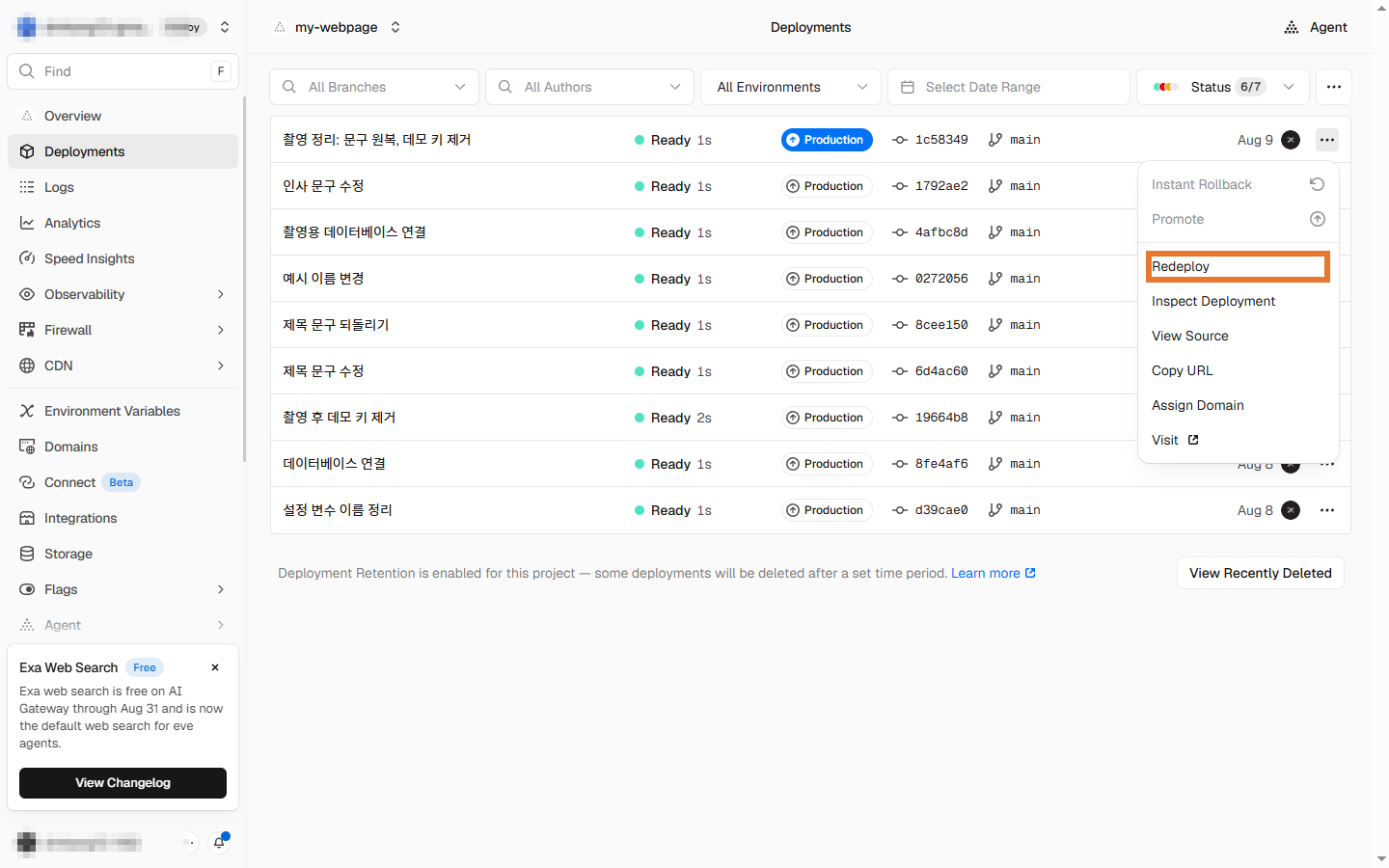Click the Agent button in top bar

click(1316, 27)
